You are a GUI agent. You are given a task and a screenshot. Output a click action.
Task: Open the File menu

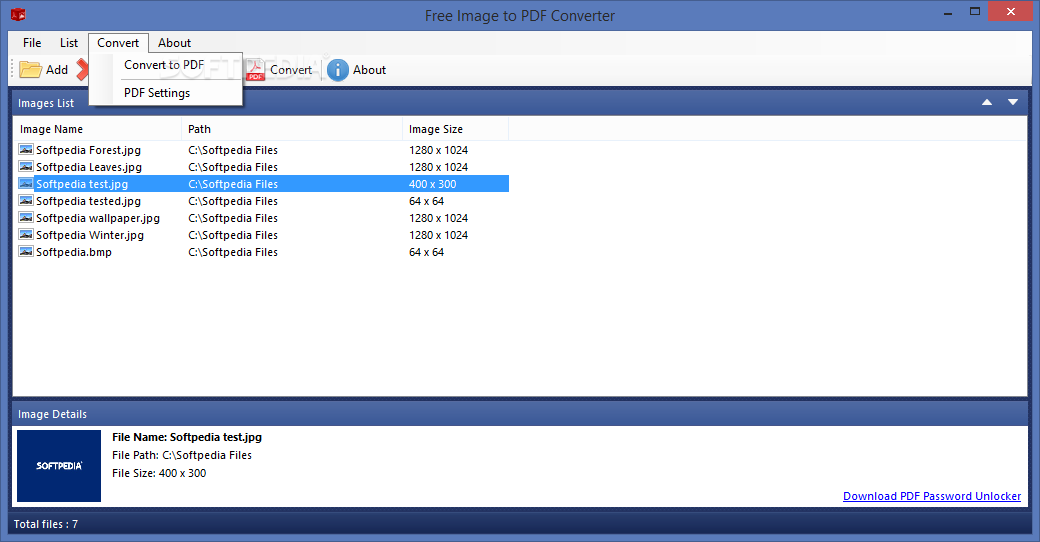pyautogui.click(x=32, y=42)
